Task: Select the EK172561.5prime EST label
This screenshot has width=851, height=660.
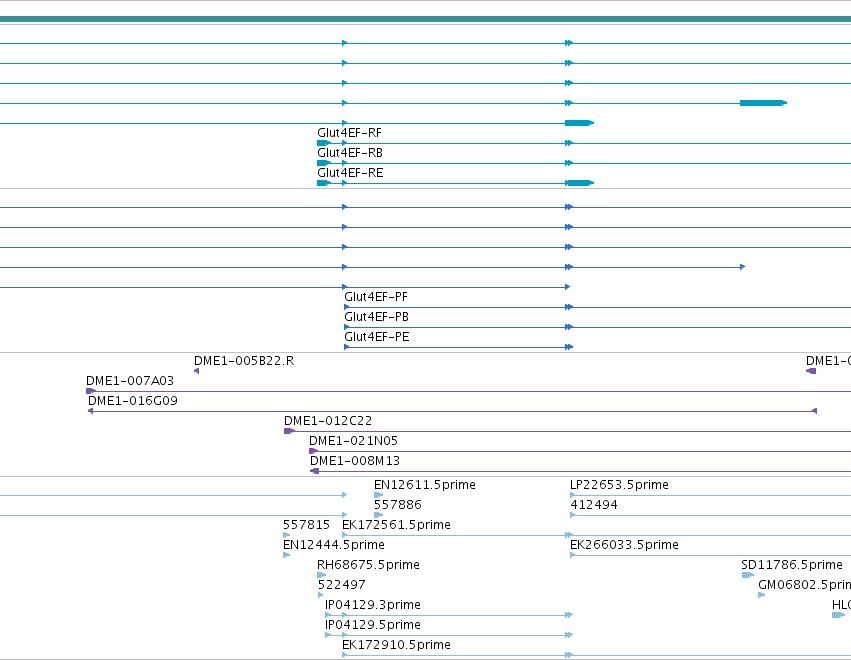Action: click(x=396, y=525)
